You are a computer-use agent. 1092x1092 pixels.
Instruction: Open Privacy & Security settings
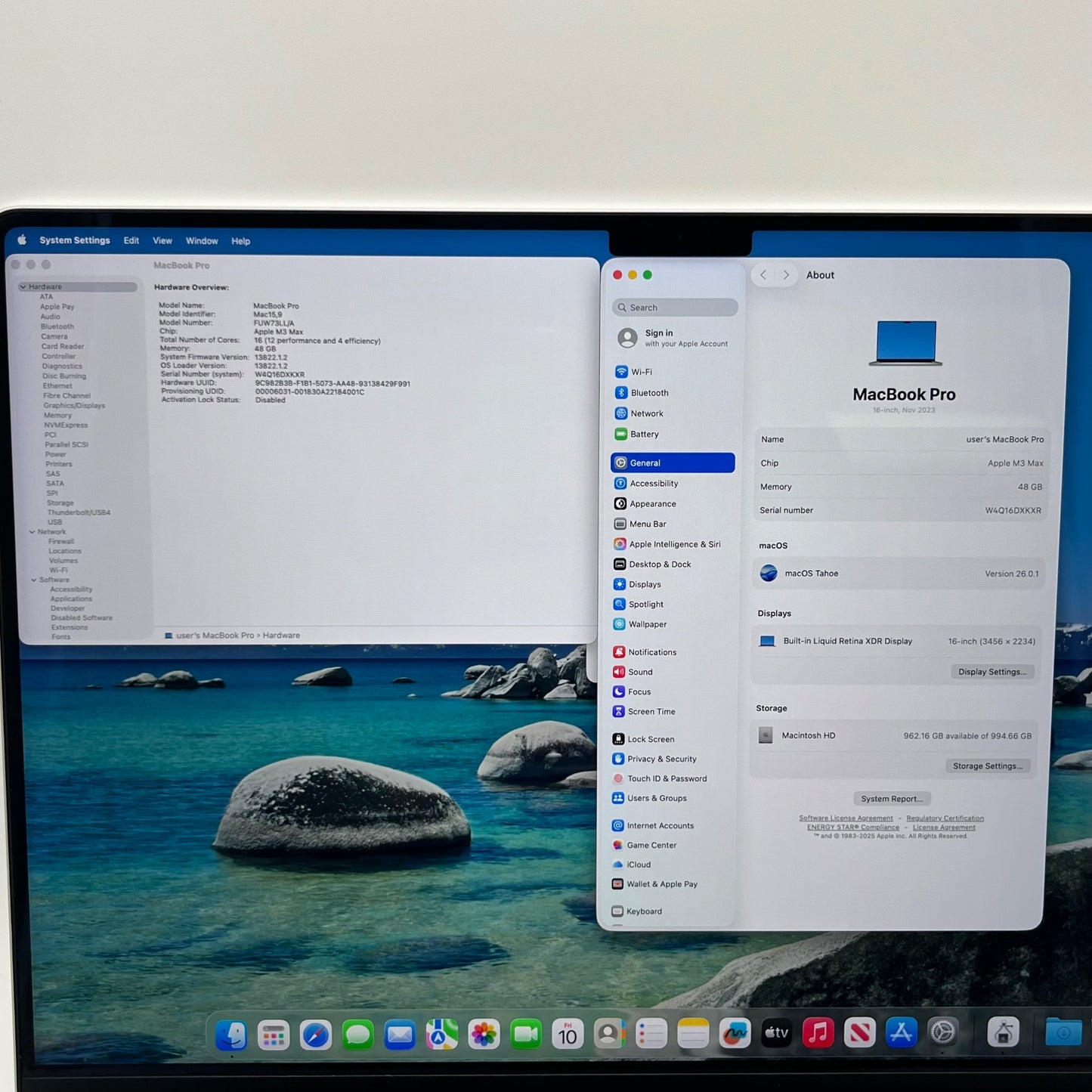[x=661, y=759]
